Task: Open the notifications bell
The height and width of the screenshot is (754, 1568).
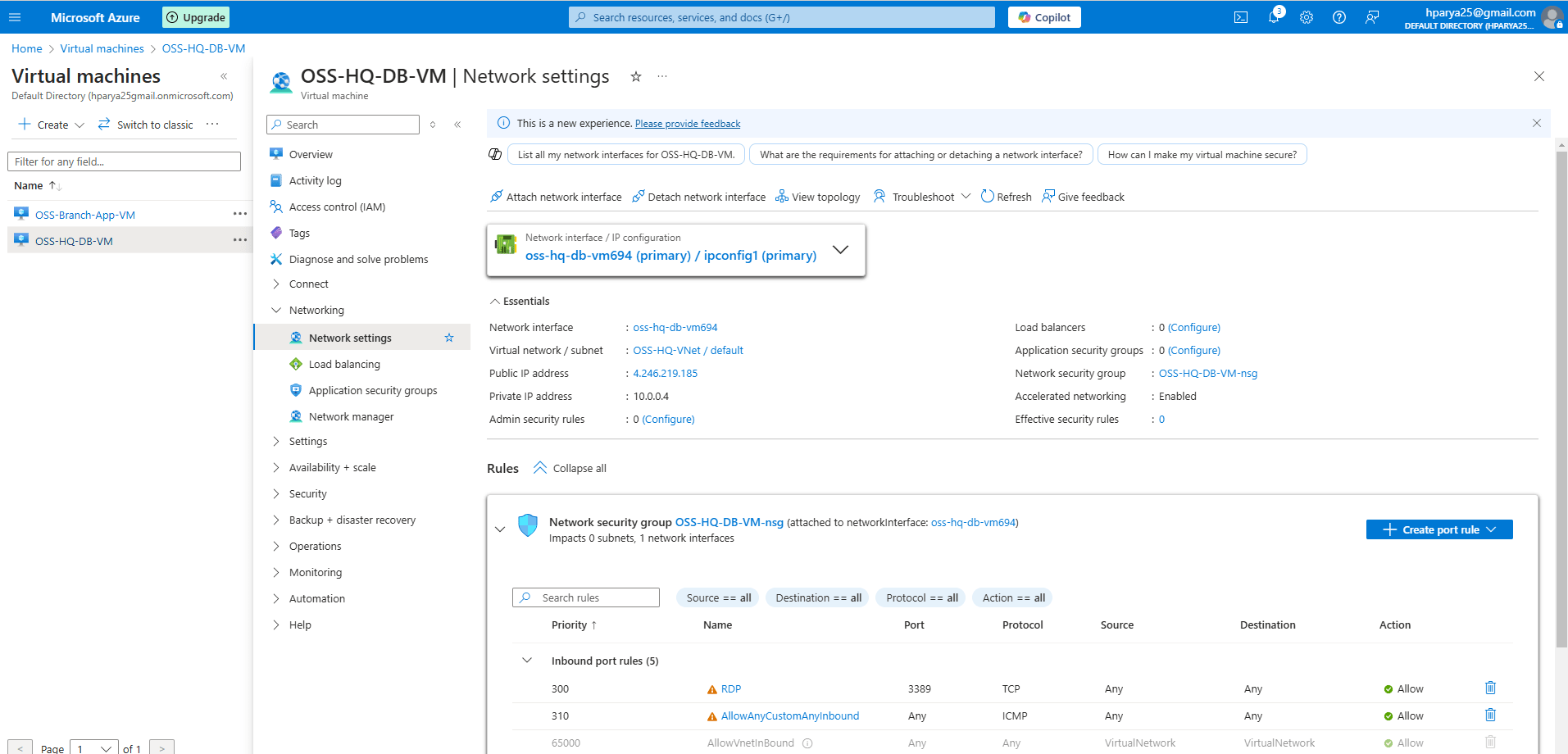Action: [x=1274, y=17]
